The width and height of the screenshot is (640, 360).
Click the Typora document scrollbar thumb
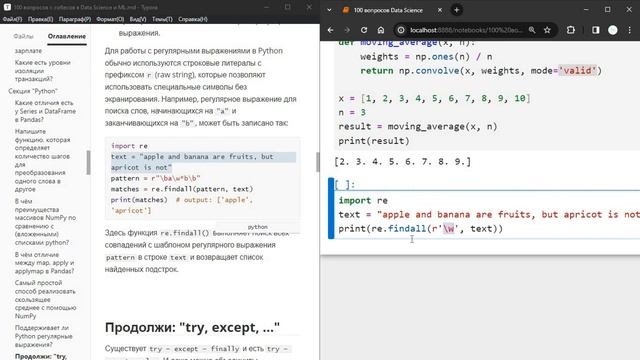click(x=318, y=162)
